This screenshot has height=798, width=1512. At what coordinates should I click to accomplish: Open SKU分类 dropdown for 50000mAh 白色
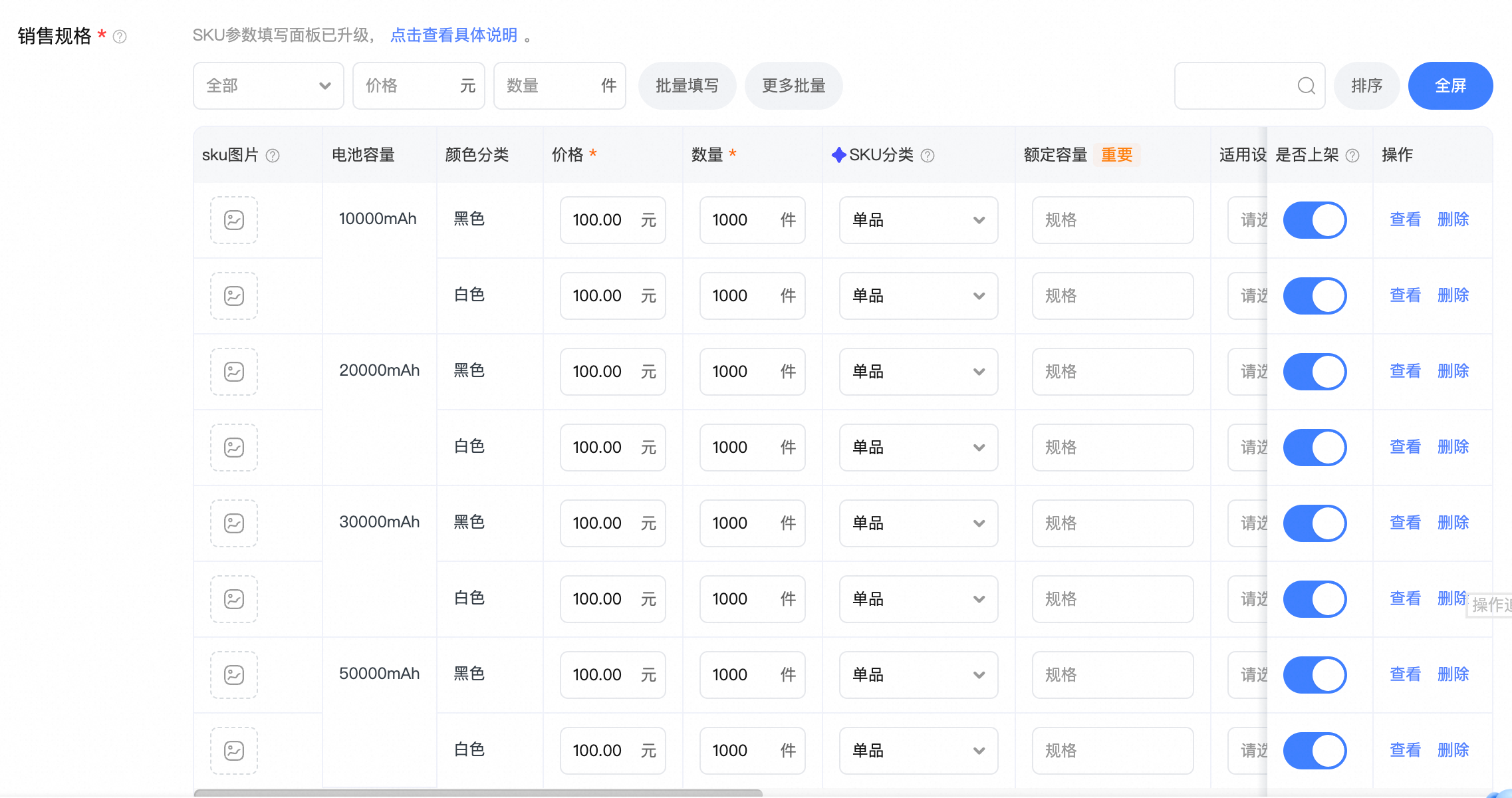pyautogui.click(x=918, y=751)
